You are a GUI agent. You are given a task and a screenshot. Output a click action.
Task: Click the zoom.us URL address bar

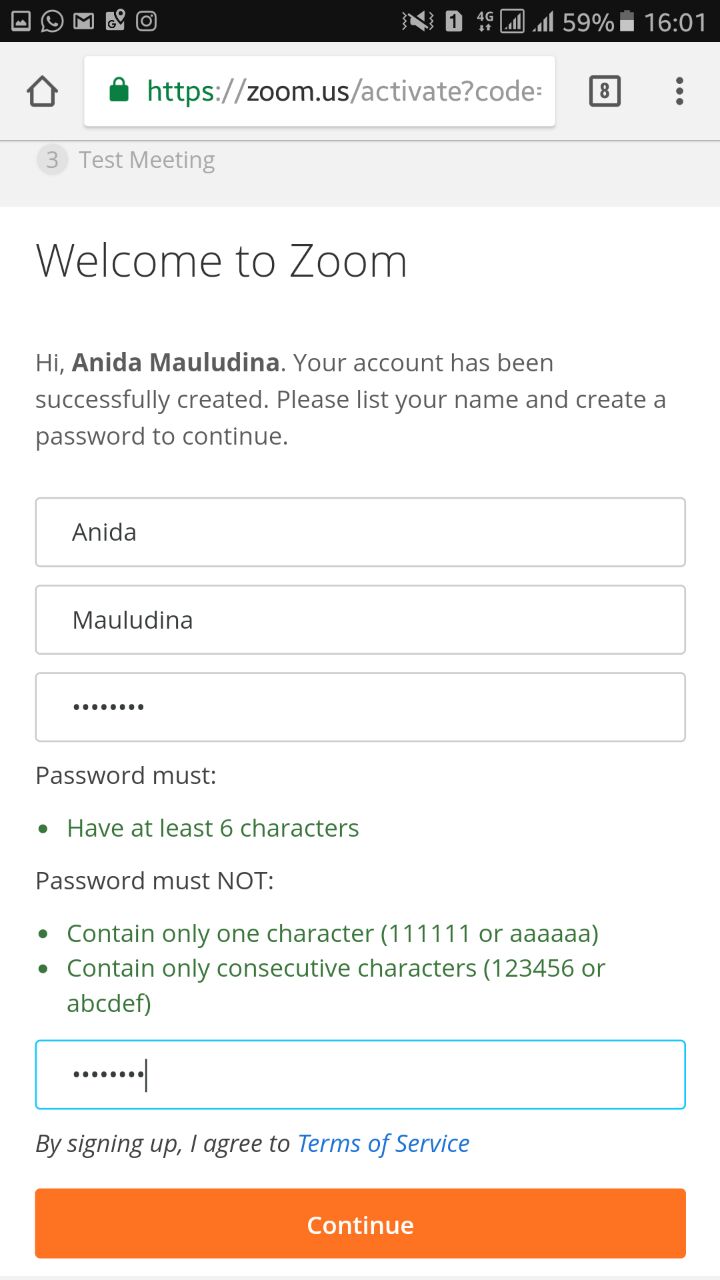[x=340, y=92]
